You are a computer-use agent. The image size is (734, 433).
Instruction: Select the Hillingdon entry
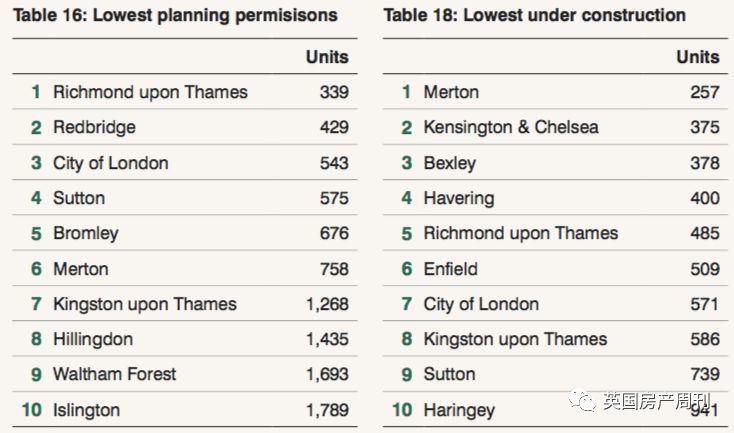coord(93,339)
